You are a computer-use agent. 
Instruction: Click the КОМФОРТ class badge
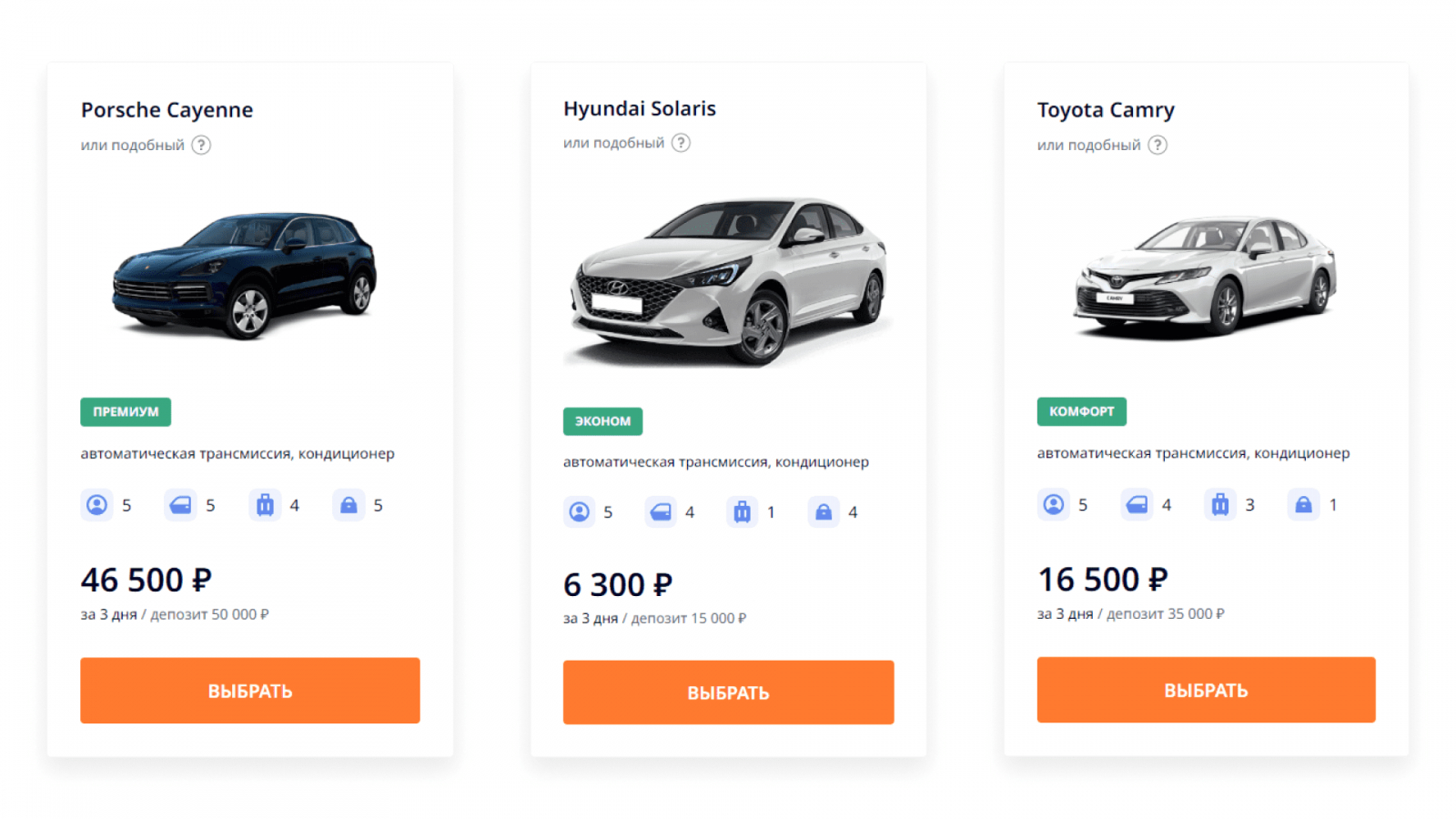[1081, 411]
